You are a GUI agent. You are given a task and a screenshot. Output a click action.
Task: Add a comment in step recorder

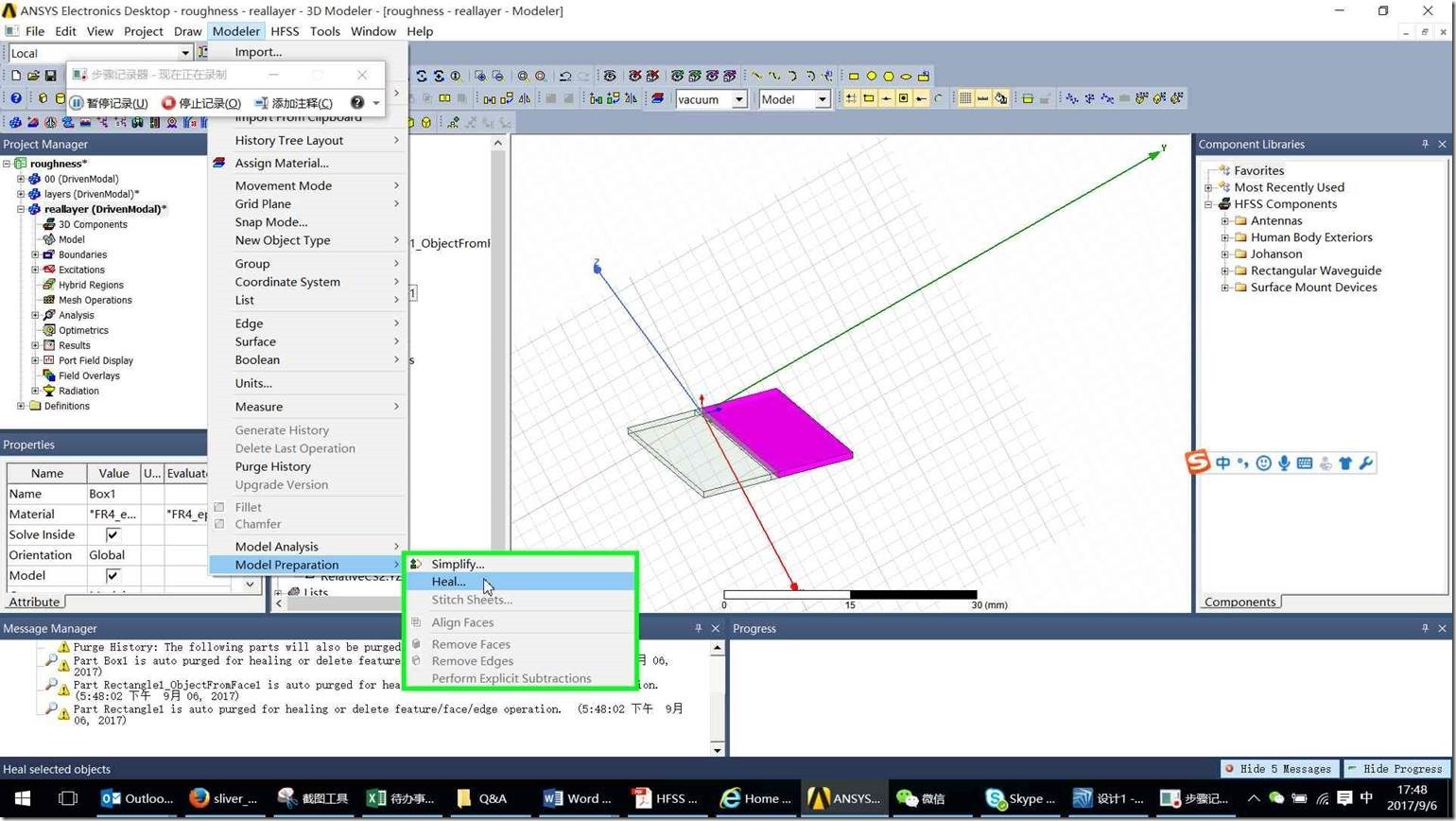[x=294, y=103]
